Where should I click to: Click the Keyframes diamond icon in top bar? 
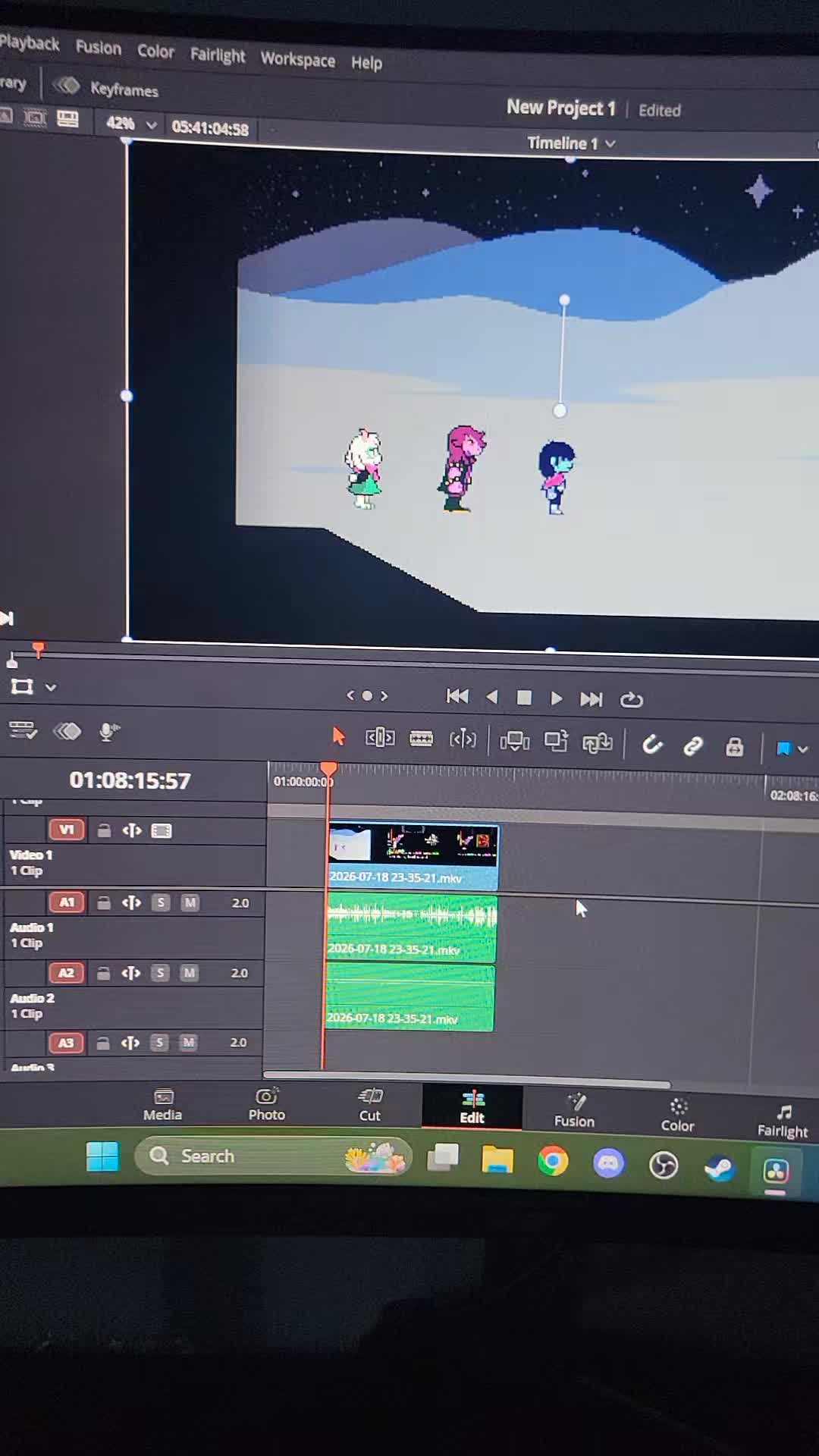coord(67,86)
